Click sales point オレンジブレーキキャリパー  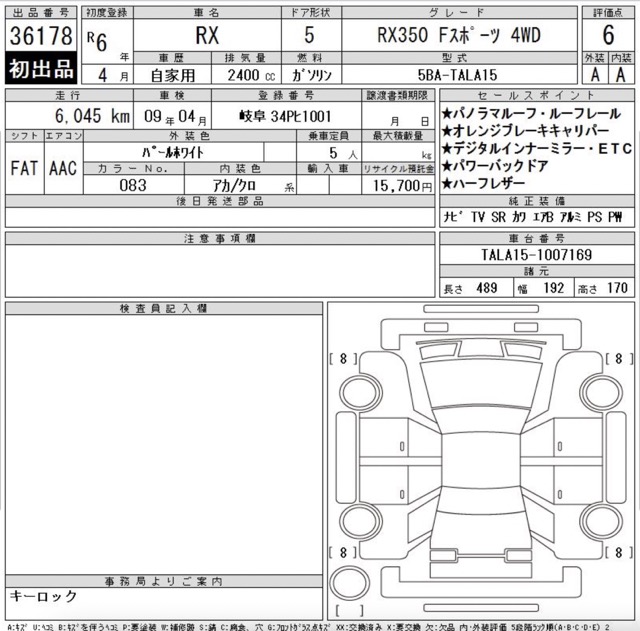pos(525,131)
